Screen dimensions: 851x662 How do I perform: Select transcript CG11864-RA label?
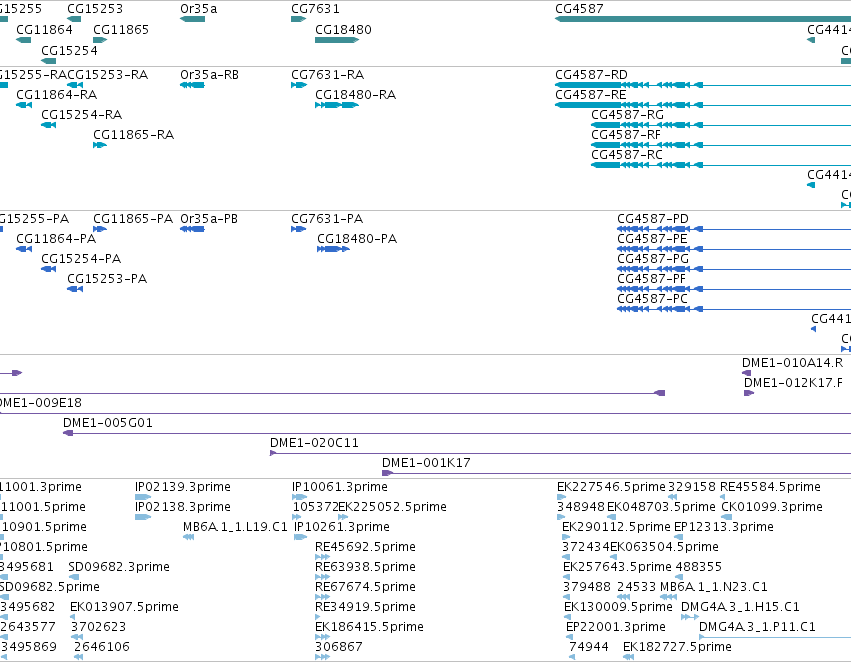(56, 94)
